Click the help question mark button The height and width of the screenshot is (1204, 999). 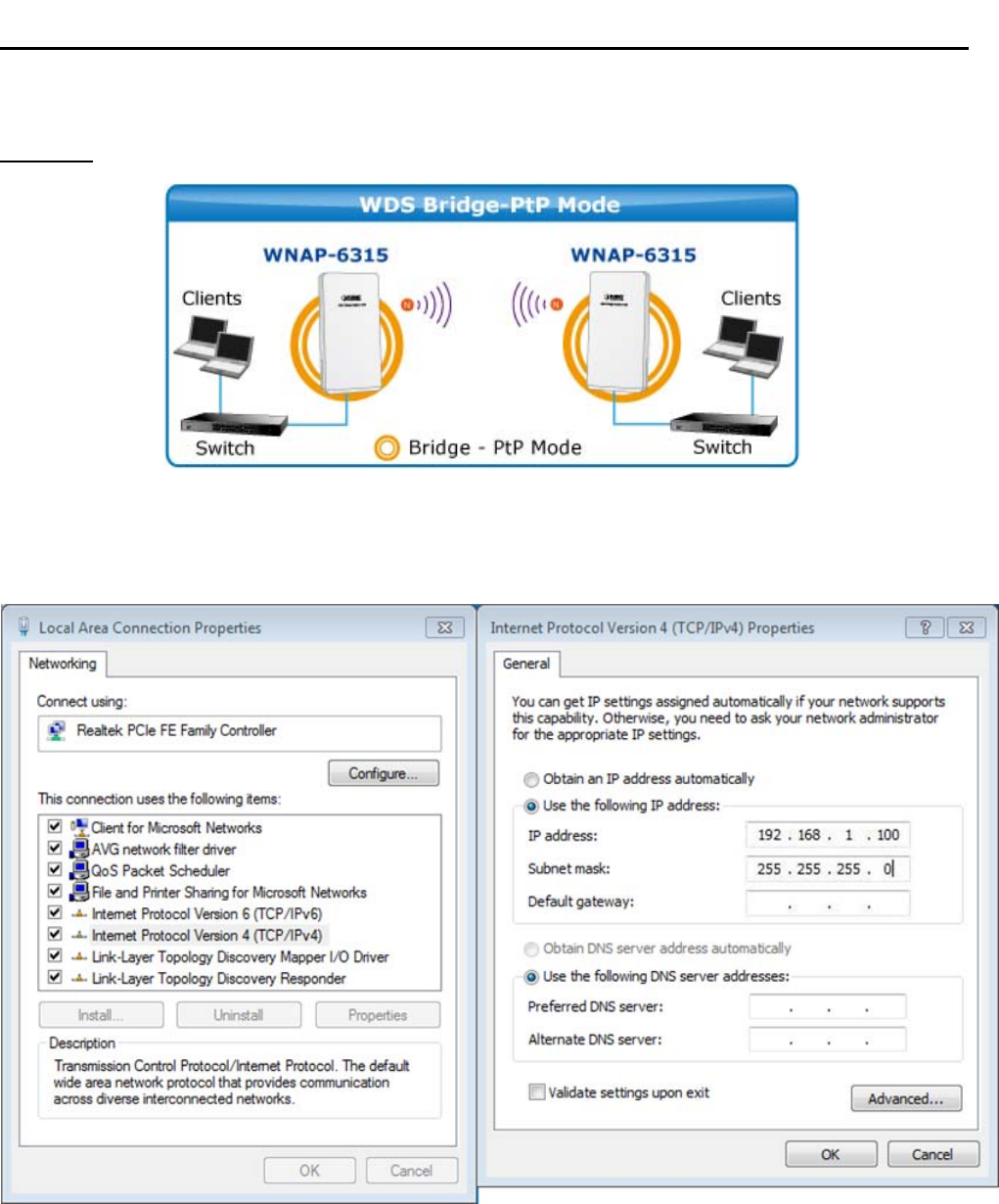(x=926, y=628)
